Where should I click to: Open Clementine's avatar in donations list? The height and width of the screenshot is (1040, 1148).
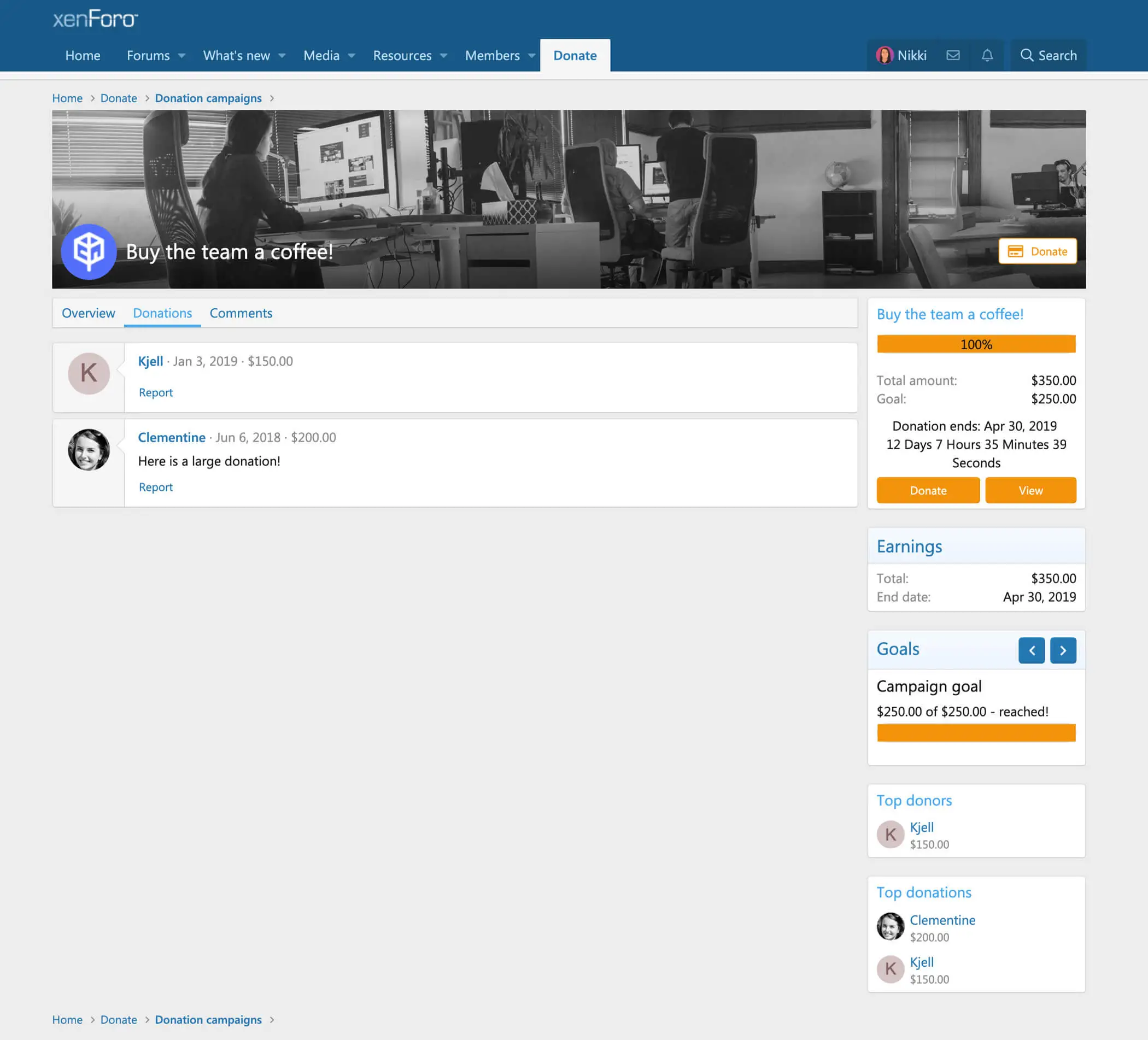pyautogui.click(x=89, y=450)
